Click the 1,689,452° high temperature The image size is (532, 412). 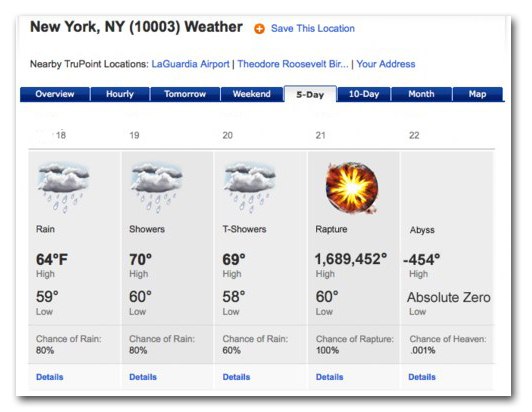click(351, 259)
